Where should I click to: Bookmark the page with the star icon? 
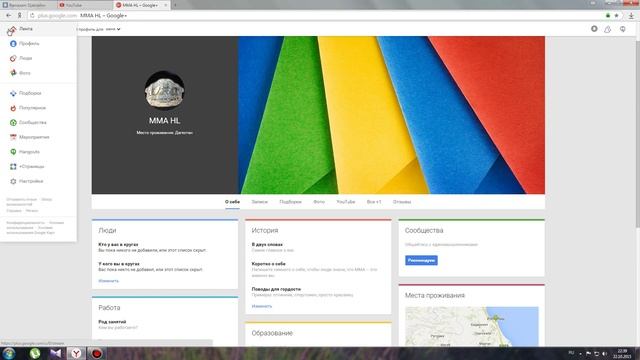click(616, 16)
